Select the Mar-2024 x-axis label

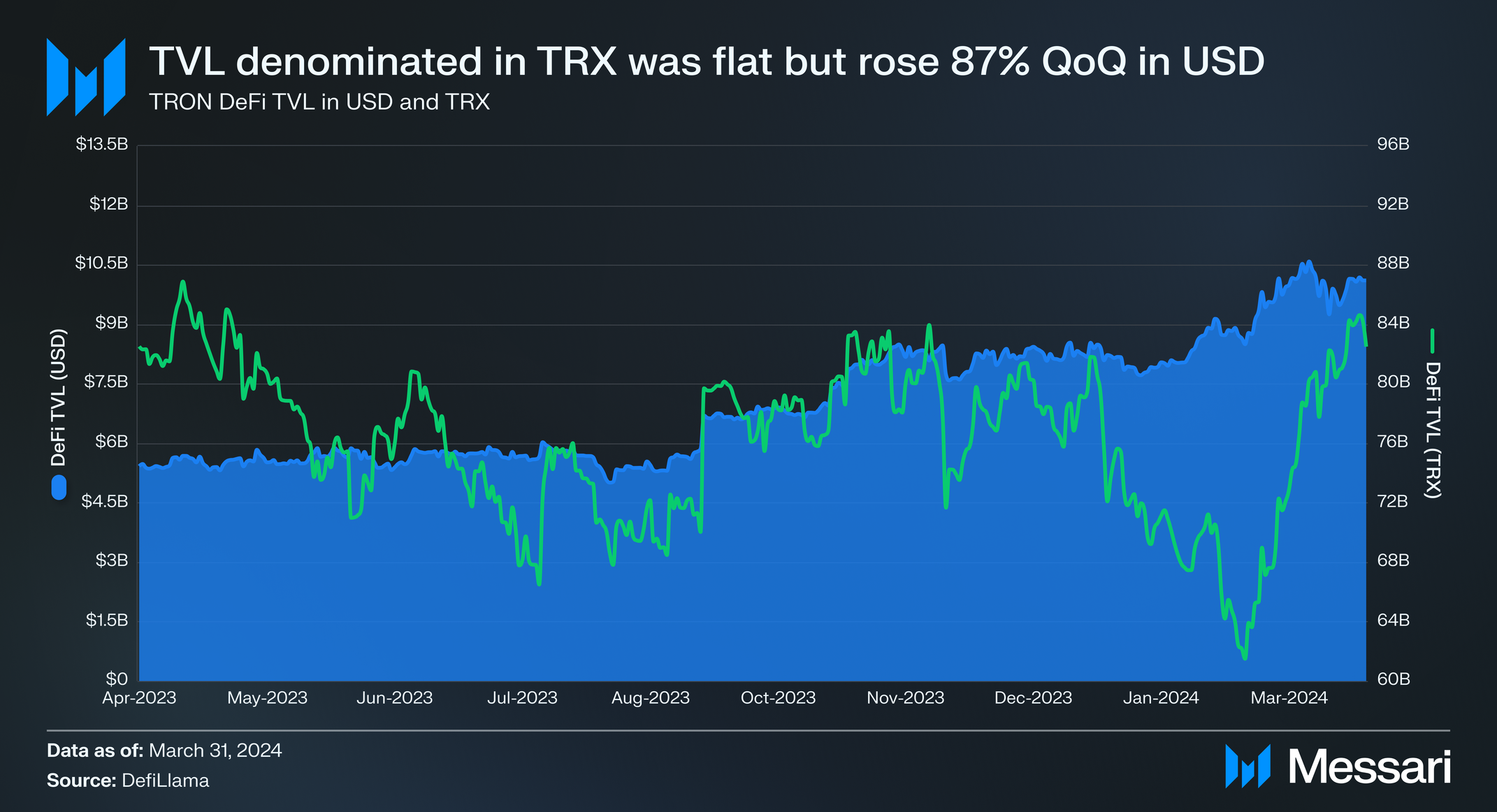point(1289,698)
